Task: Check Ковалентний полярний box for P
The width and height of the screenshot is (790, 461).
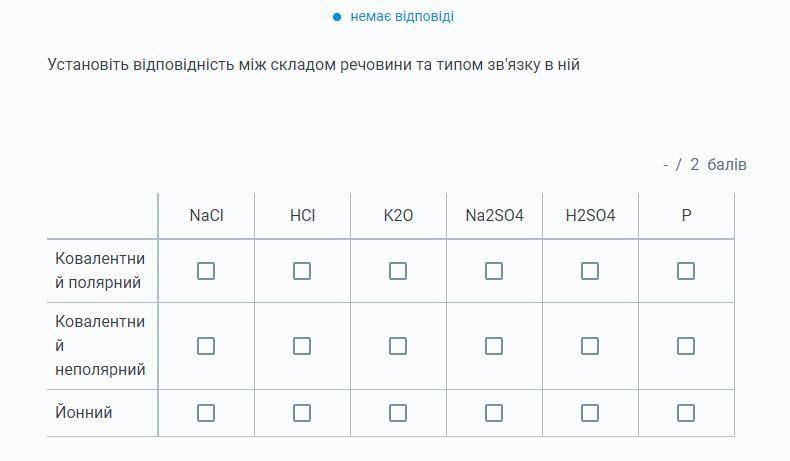Action: tap(686, 271)
